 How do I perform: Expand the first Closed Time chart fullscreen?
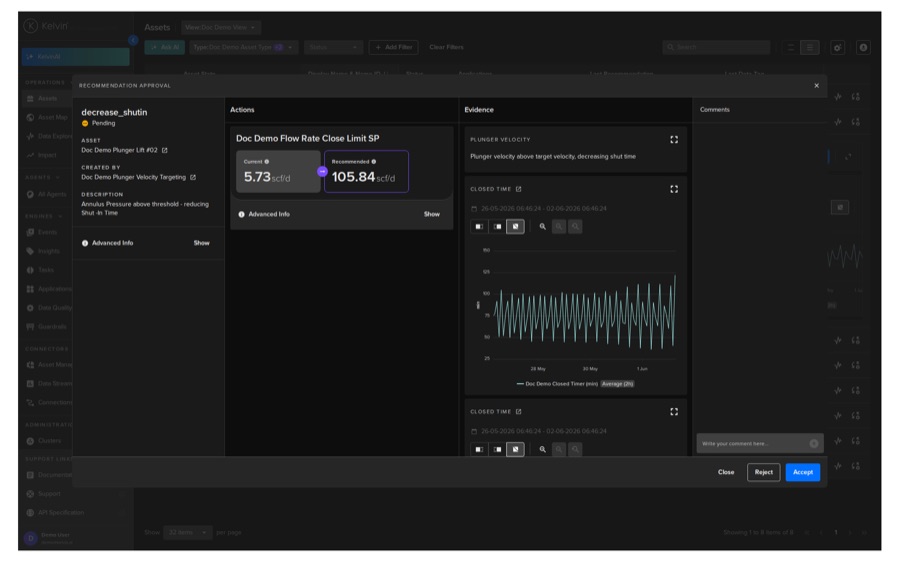tap(674, 189)
